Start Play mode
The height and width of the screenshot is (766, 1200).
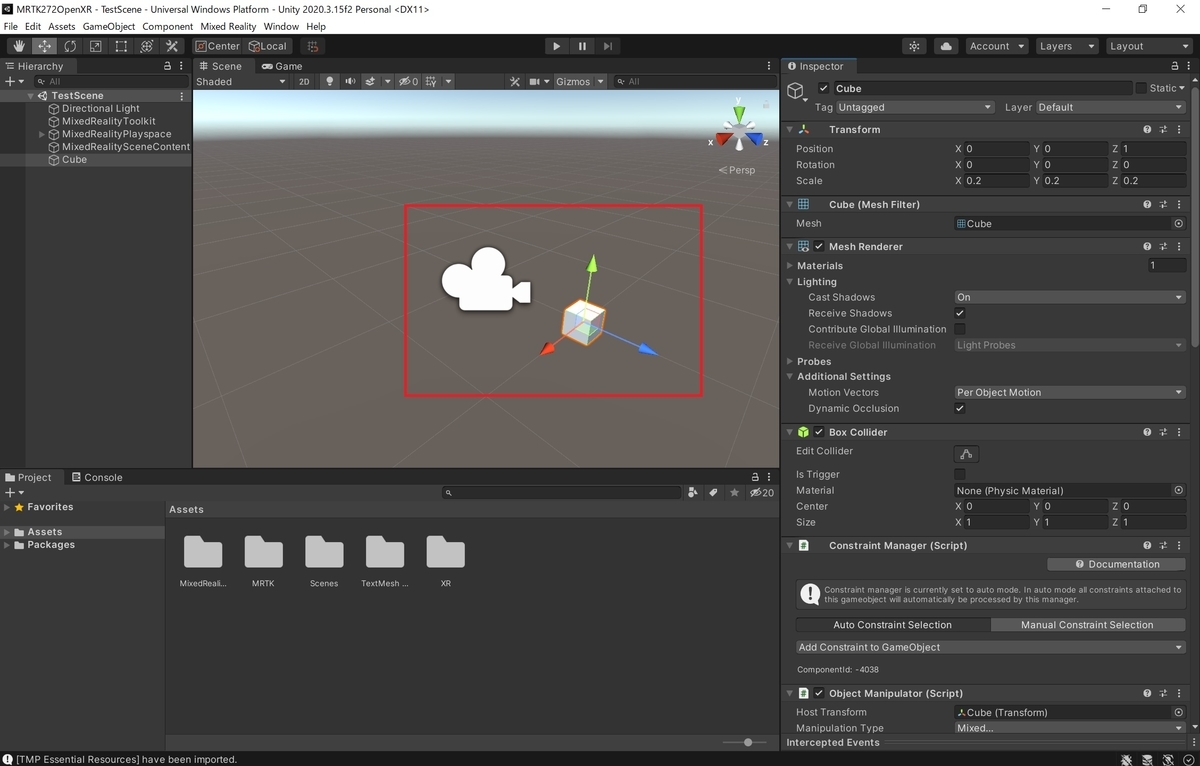coord(557,46)
